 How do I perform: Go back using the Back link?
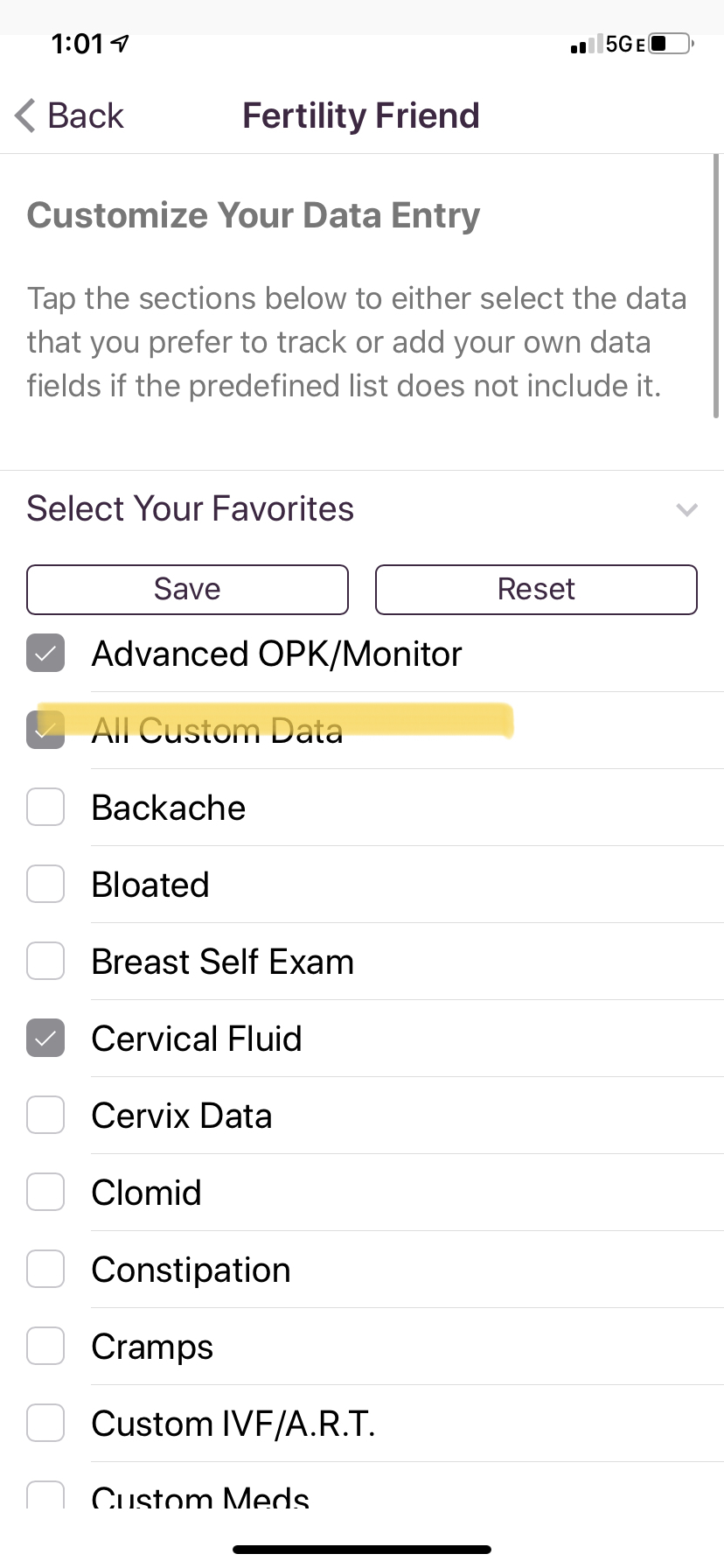(86, 115)
